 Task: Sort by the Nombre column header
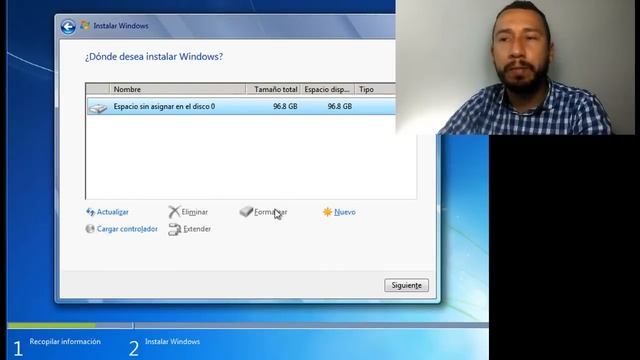click(178, 89)
